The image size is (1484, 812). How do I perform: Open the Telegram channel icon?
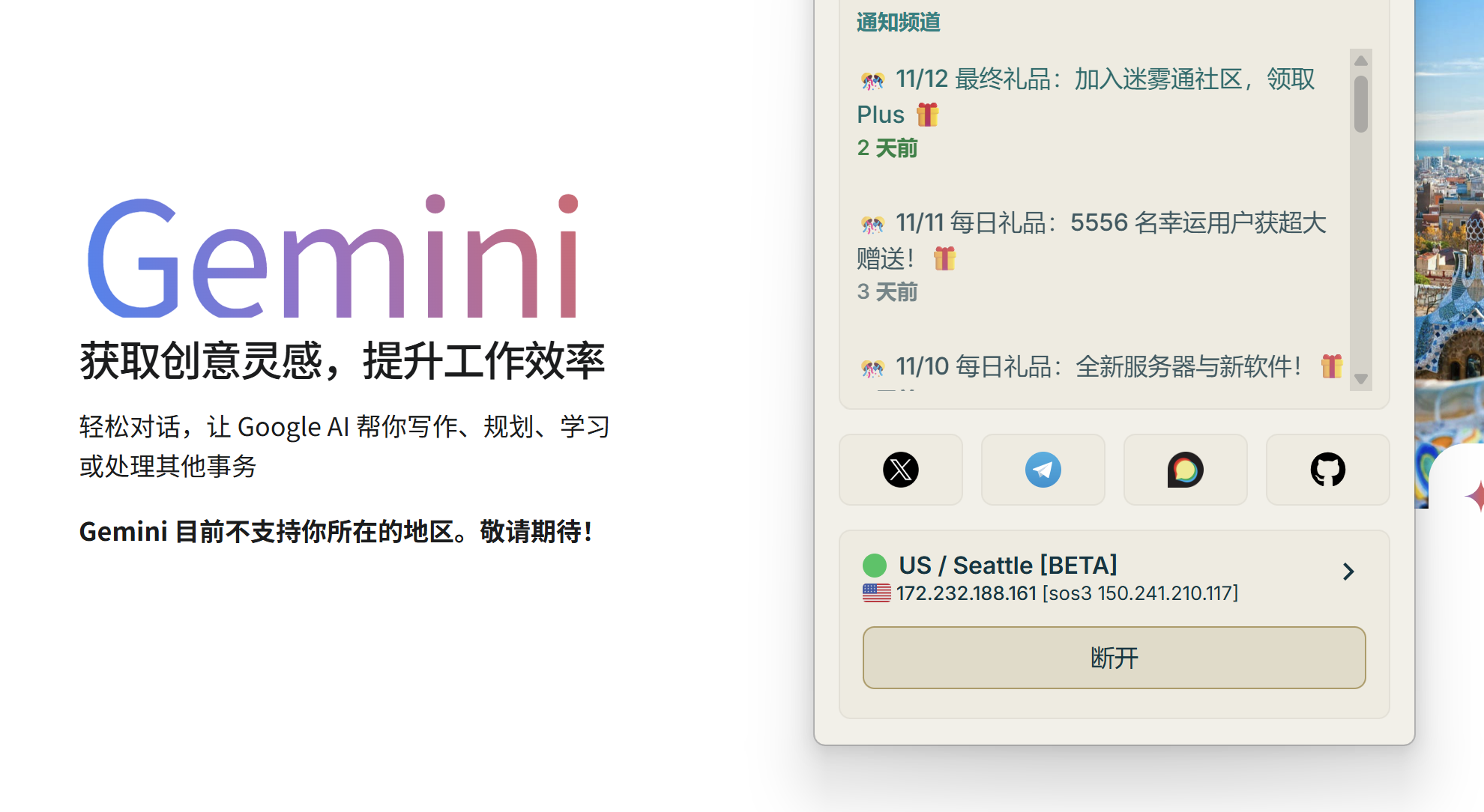pos(1043,470)
